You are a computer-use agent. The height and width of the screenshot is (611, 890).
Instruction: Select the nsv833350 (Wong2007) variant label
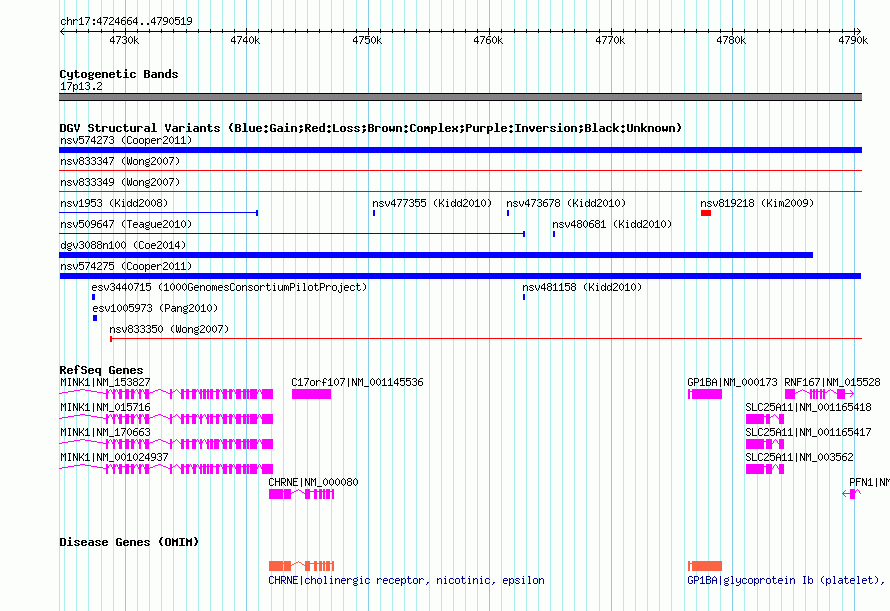(169, 329)
